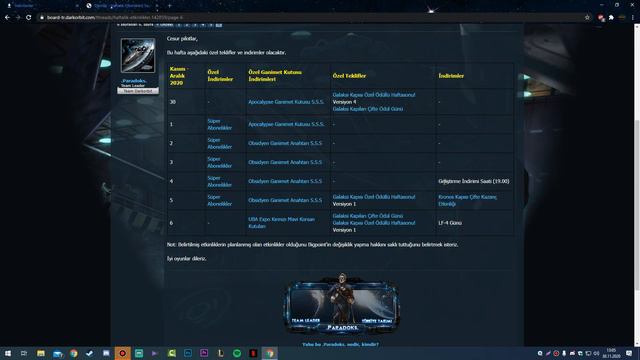Open the Chrome three-dot menu
Viewport: 640px width, 360px height.
(633, 18)
